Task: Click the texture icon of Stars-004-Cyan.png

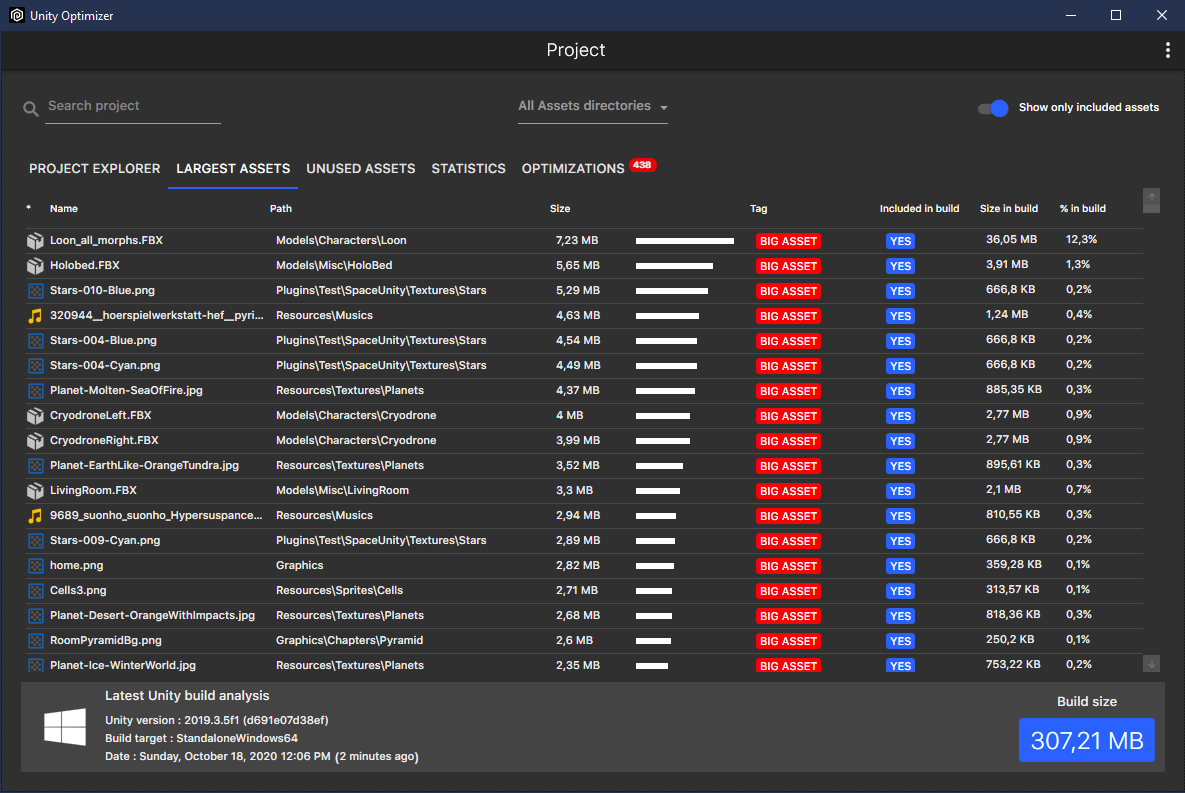Action: point(35,365)
